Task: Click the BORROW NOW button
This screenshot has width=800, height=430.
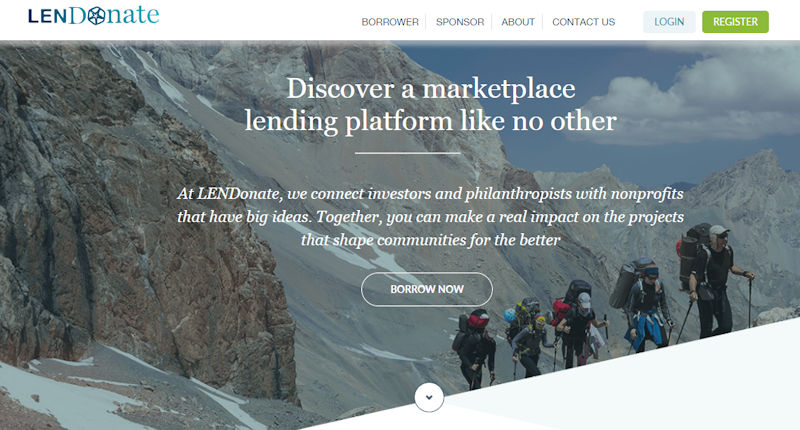Action: point(427,289)
